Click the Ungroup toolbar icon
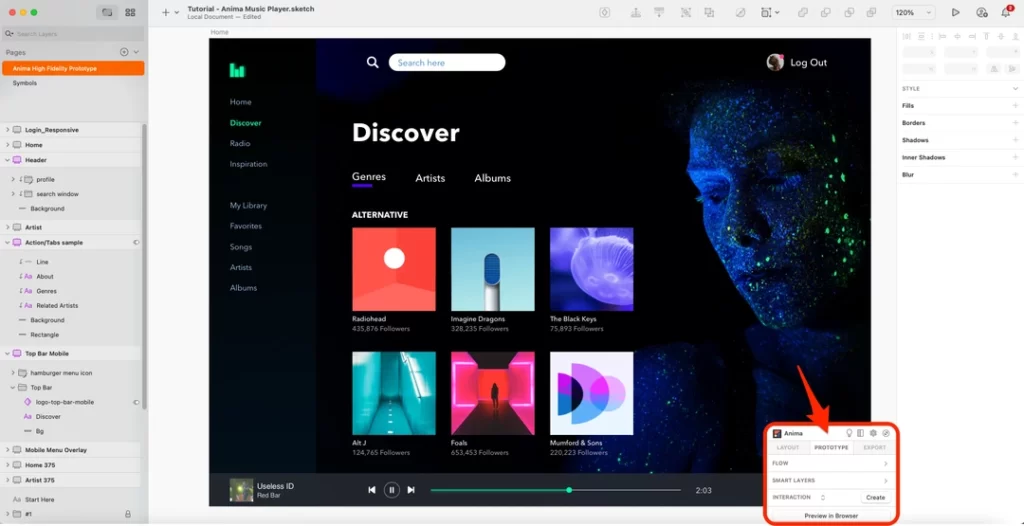This screenshot has width=1024, height=526. [709, 12]
